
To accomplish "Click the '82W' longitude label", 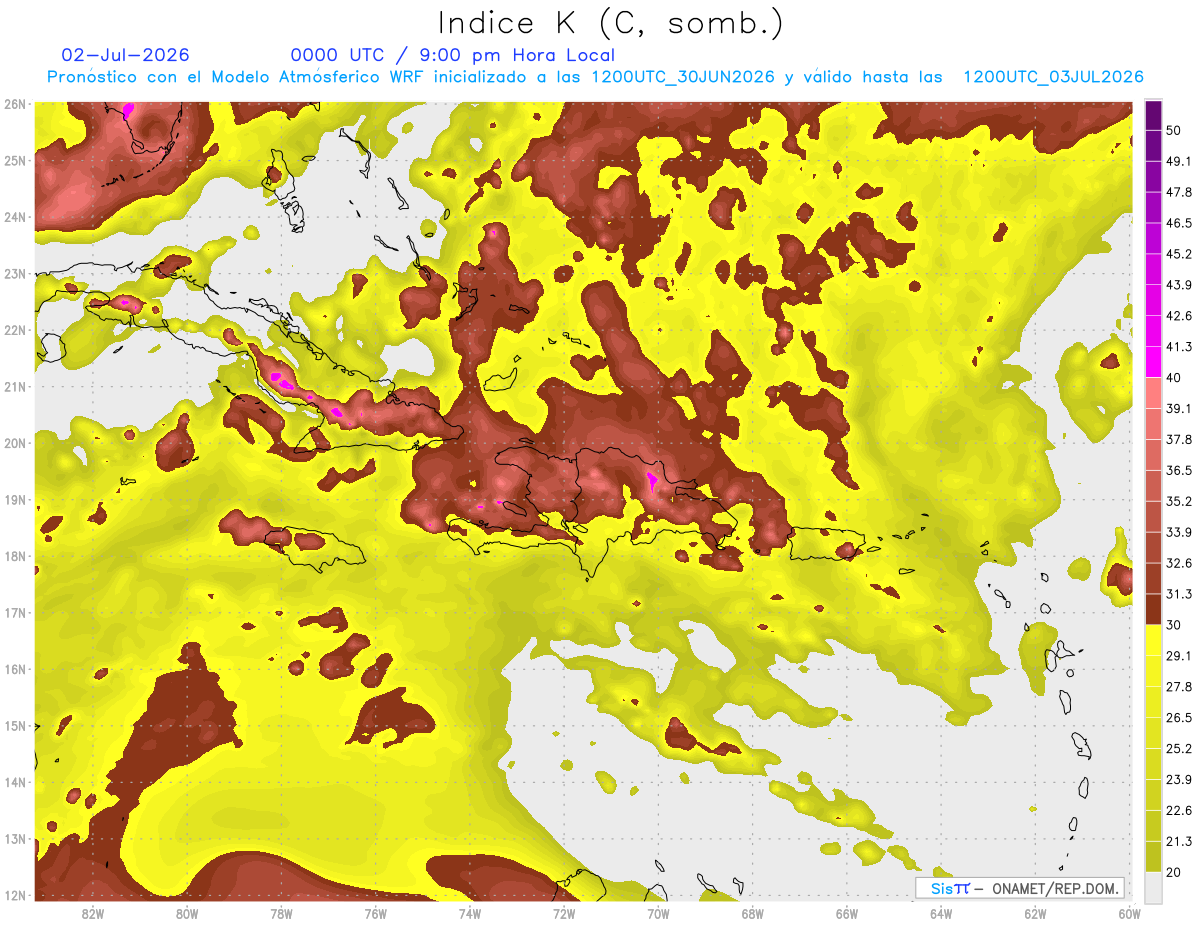I will (x=93, y=913).
